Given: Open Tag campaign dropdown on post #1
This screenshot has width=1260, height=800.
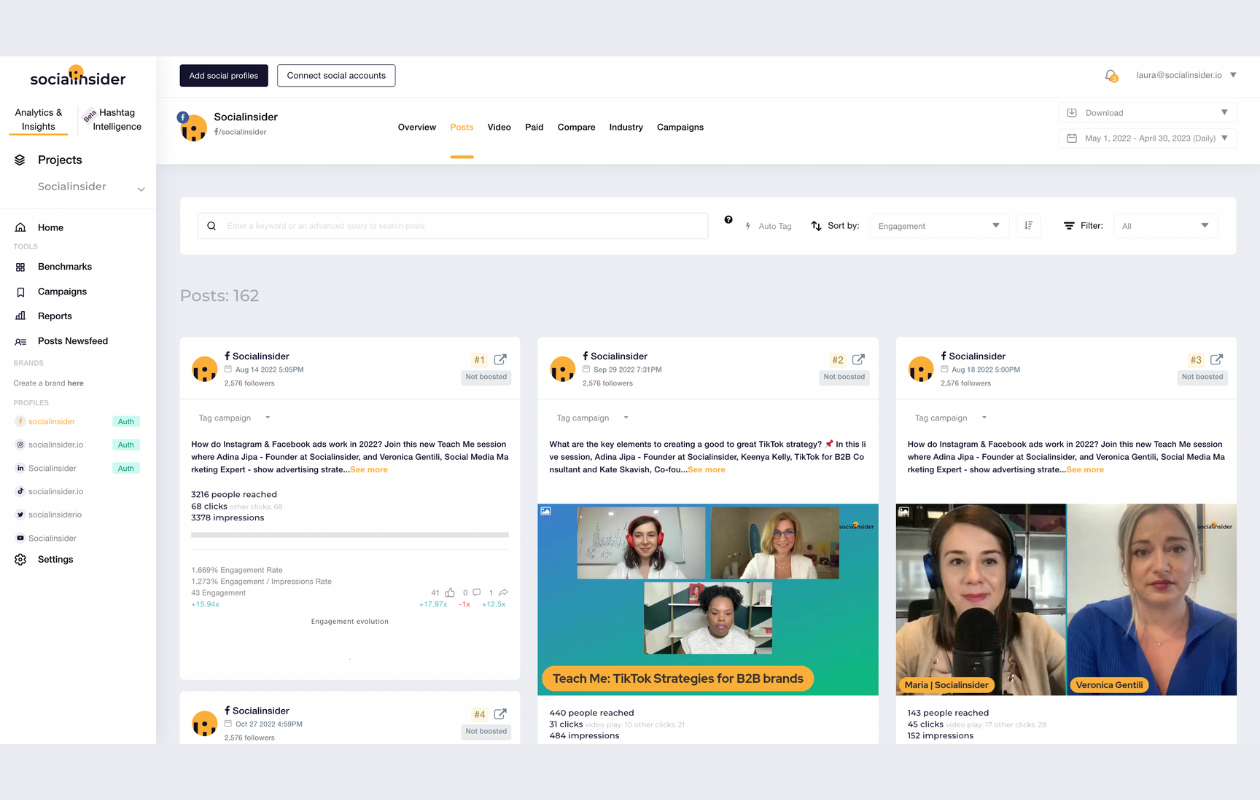Looking at the screenshot, I should coord(235,418).
